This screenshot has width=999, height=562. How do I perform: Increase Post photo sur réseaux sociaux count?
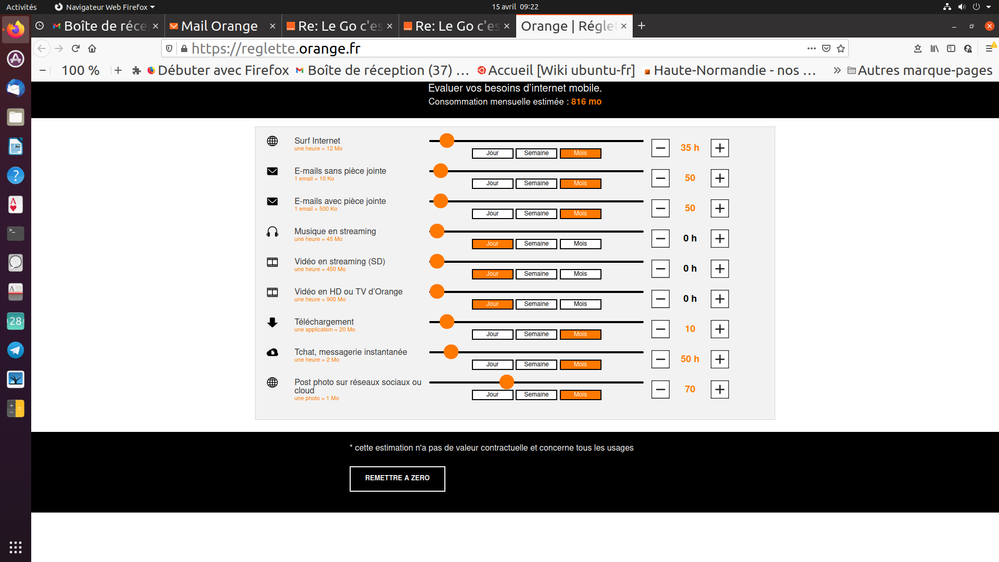click(719, 389)
